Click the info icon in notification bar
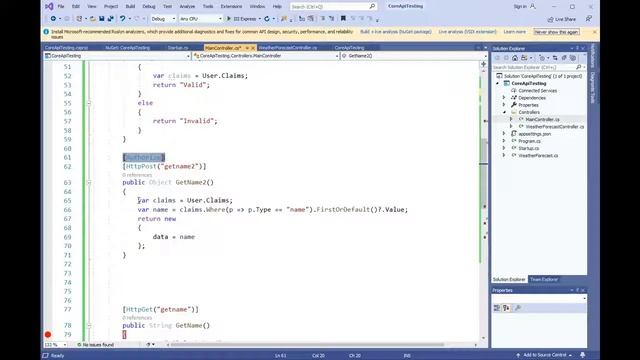The width and height of the screenshot is (640, 360). coord(46,32)
